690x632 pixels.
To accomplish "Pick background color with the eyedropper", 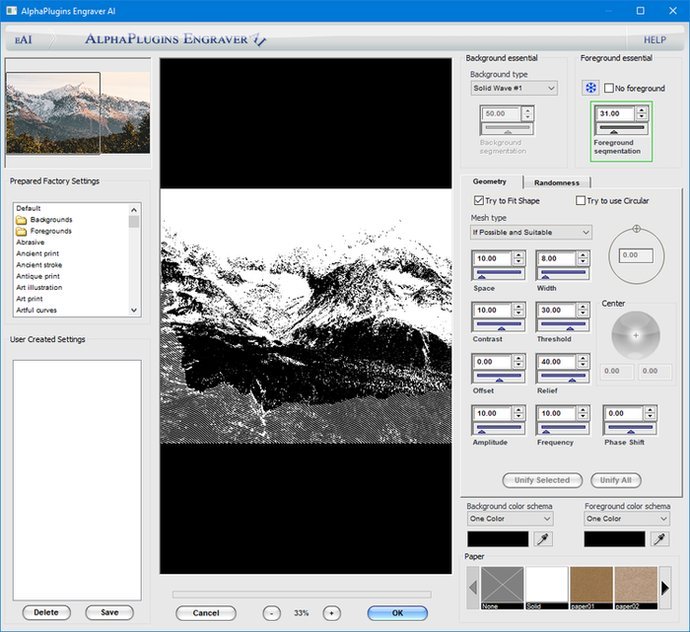I will click(x=542, y=539).
